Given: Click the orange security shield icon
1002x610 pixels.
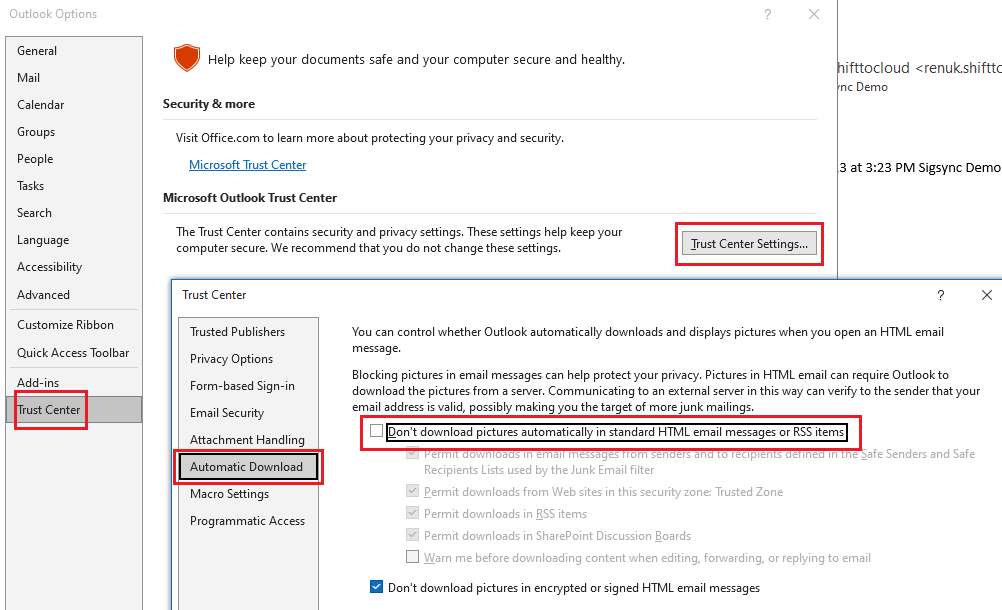Looking at the screenshot, I should click(186, 59).
